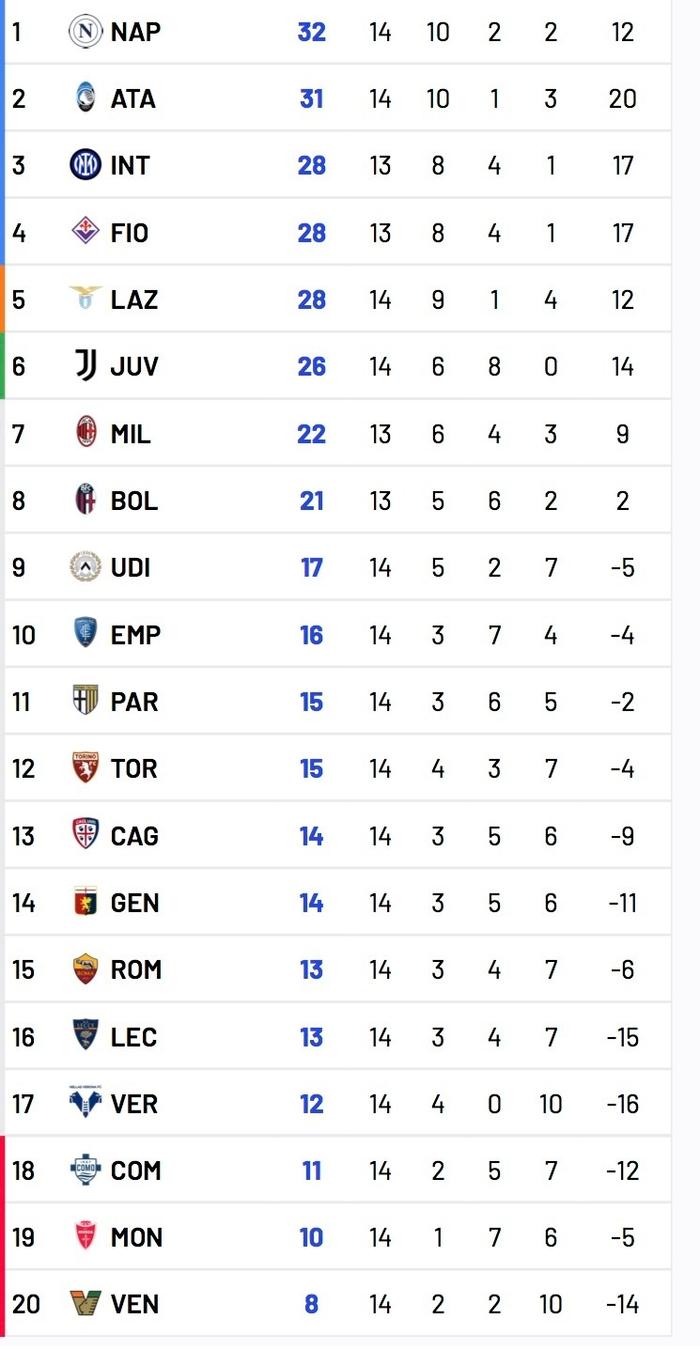Click the GEN team abbreviation
700x1346 pixels.
[x=134, y=903]
